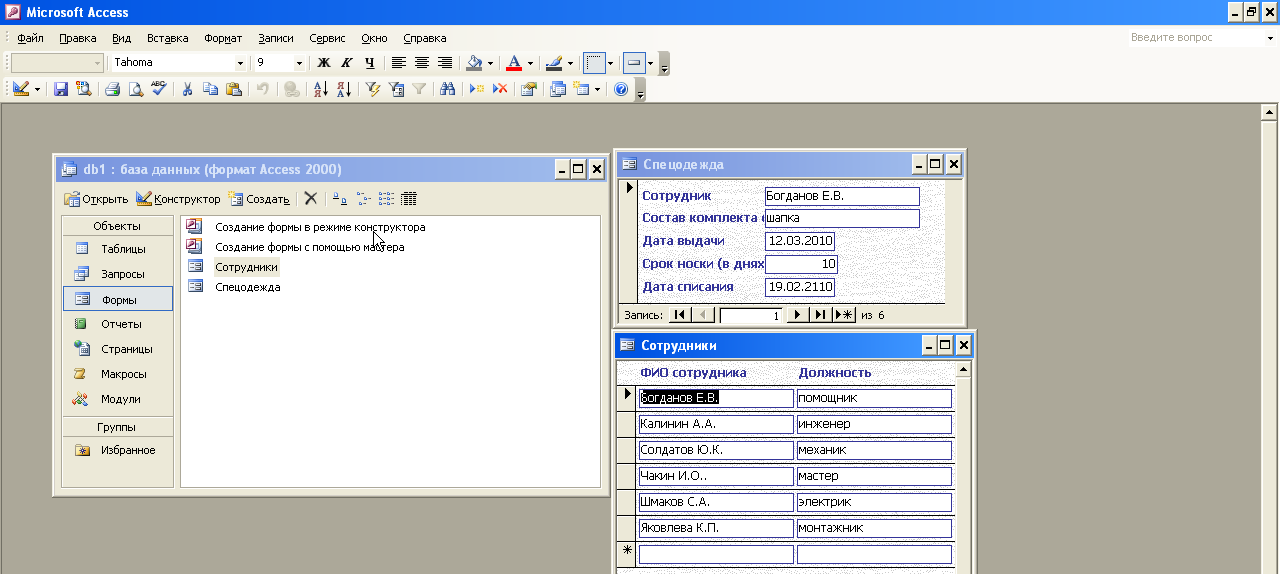Toggle align right for text

click(x=445, y=62)
